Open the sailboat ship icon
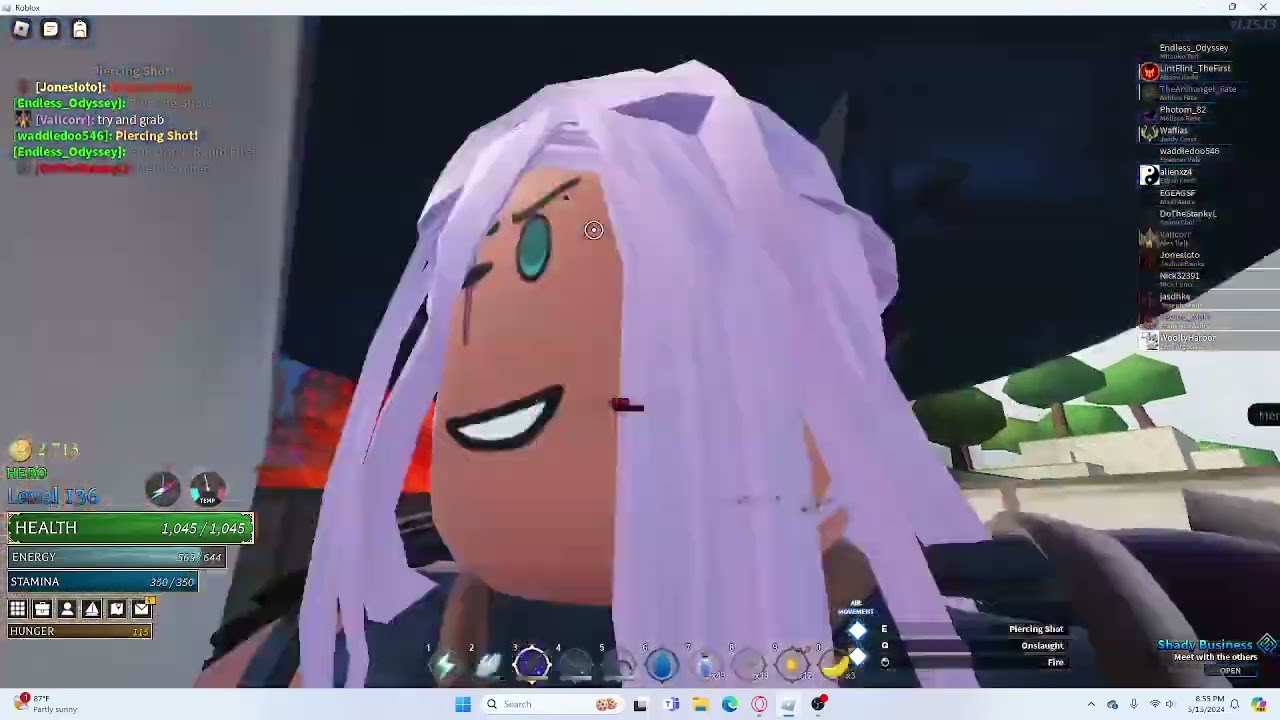The height and width of the screenshot is (720, 1280). [92, 608]
